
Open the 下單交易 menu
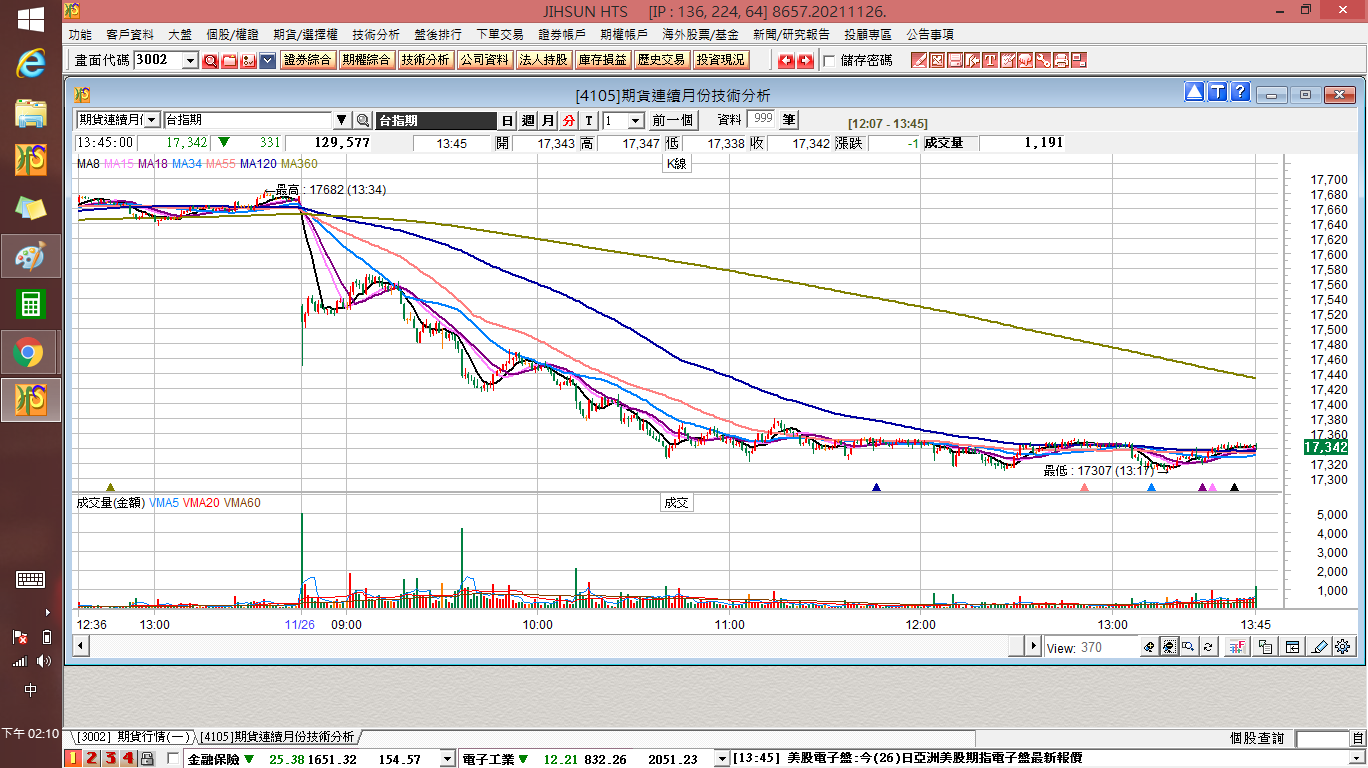point(500,35)
